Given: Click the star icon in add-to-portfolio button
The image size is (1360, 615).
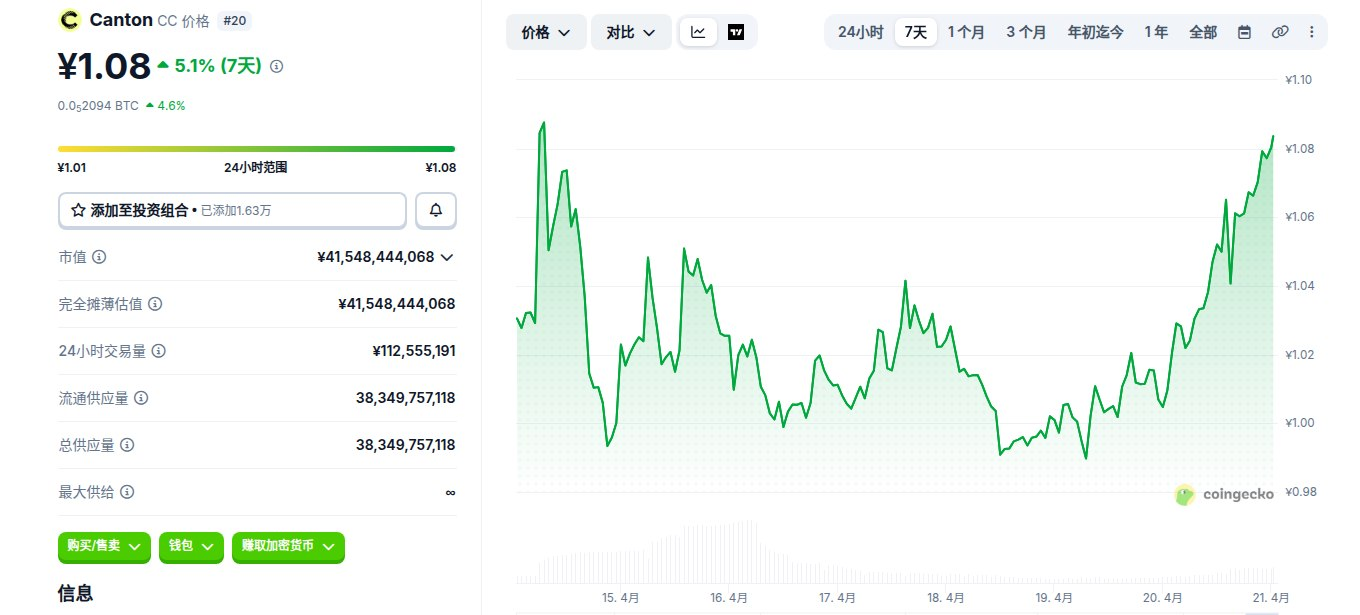Looking at the screenshot, I should click(78, 210).
